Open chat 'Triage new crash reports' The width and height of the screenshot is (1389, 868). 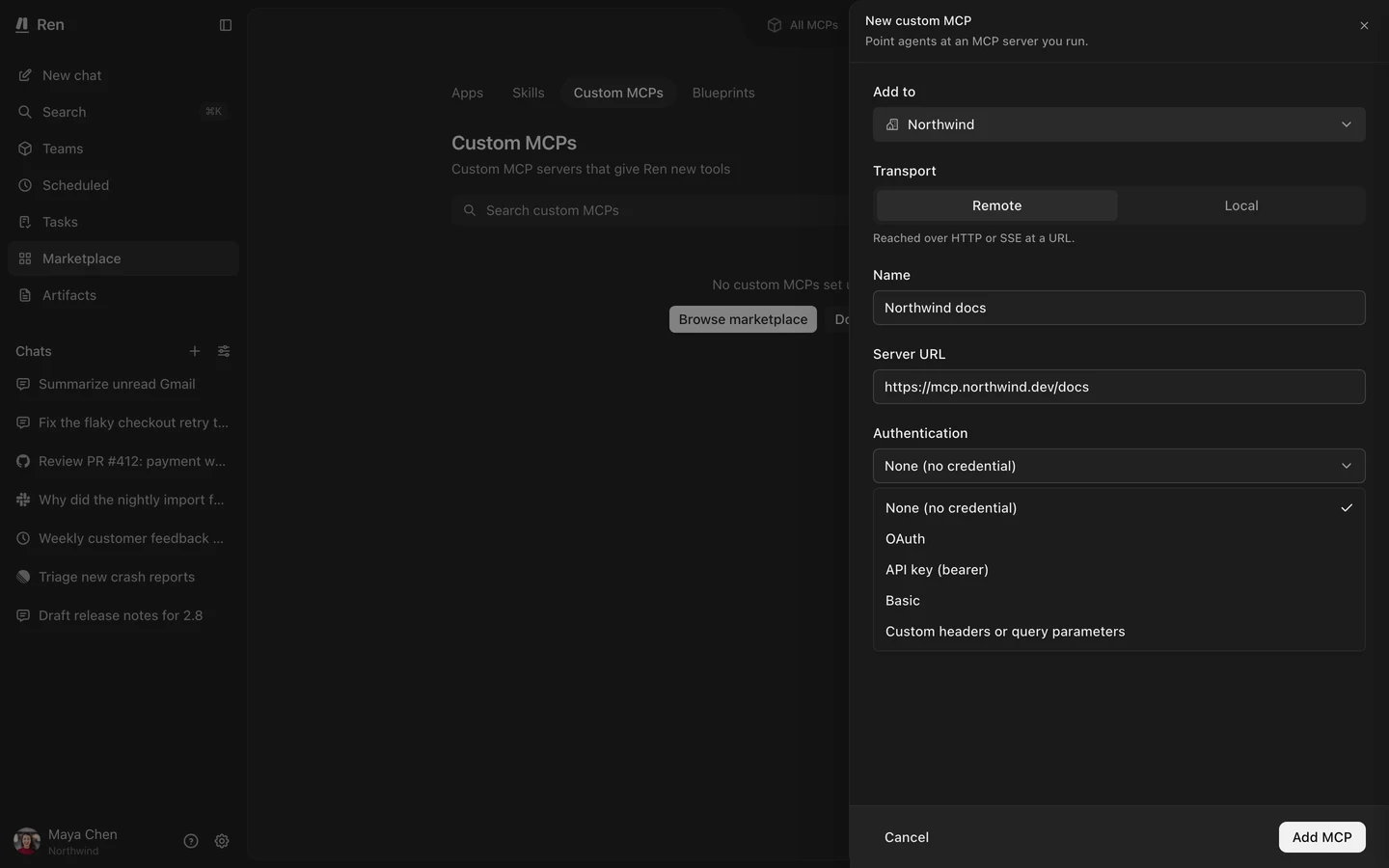click(123, 577)
